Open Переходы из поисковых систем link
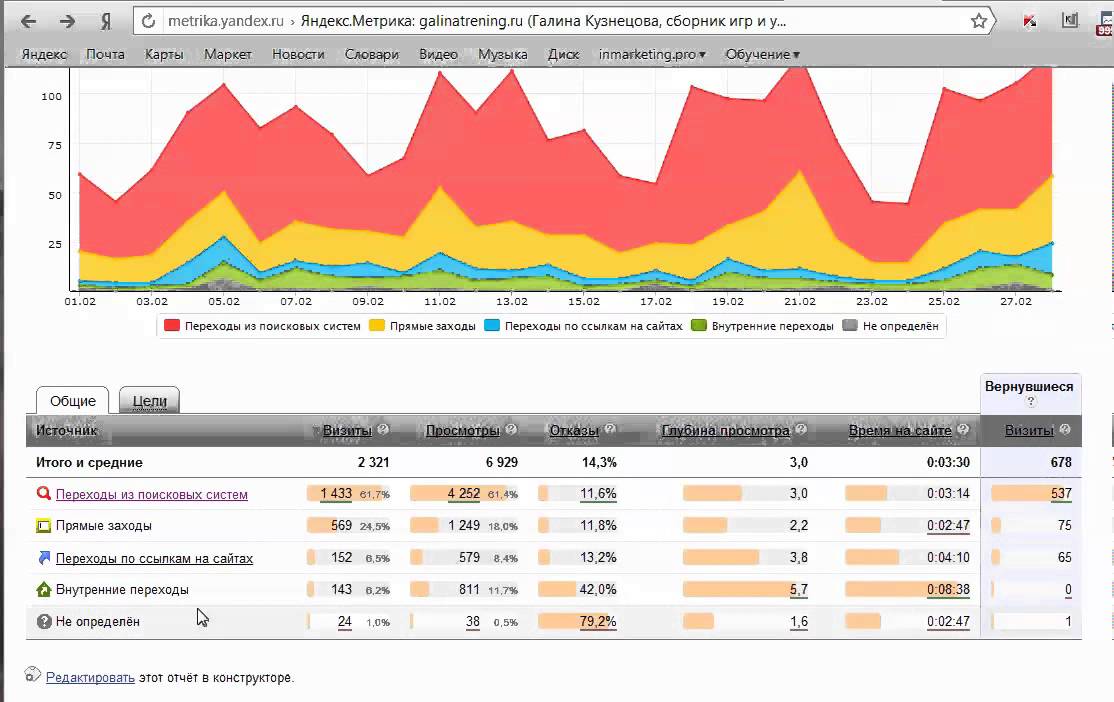This screenshot has height=702, width=1114. [x=152, y=494]
